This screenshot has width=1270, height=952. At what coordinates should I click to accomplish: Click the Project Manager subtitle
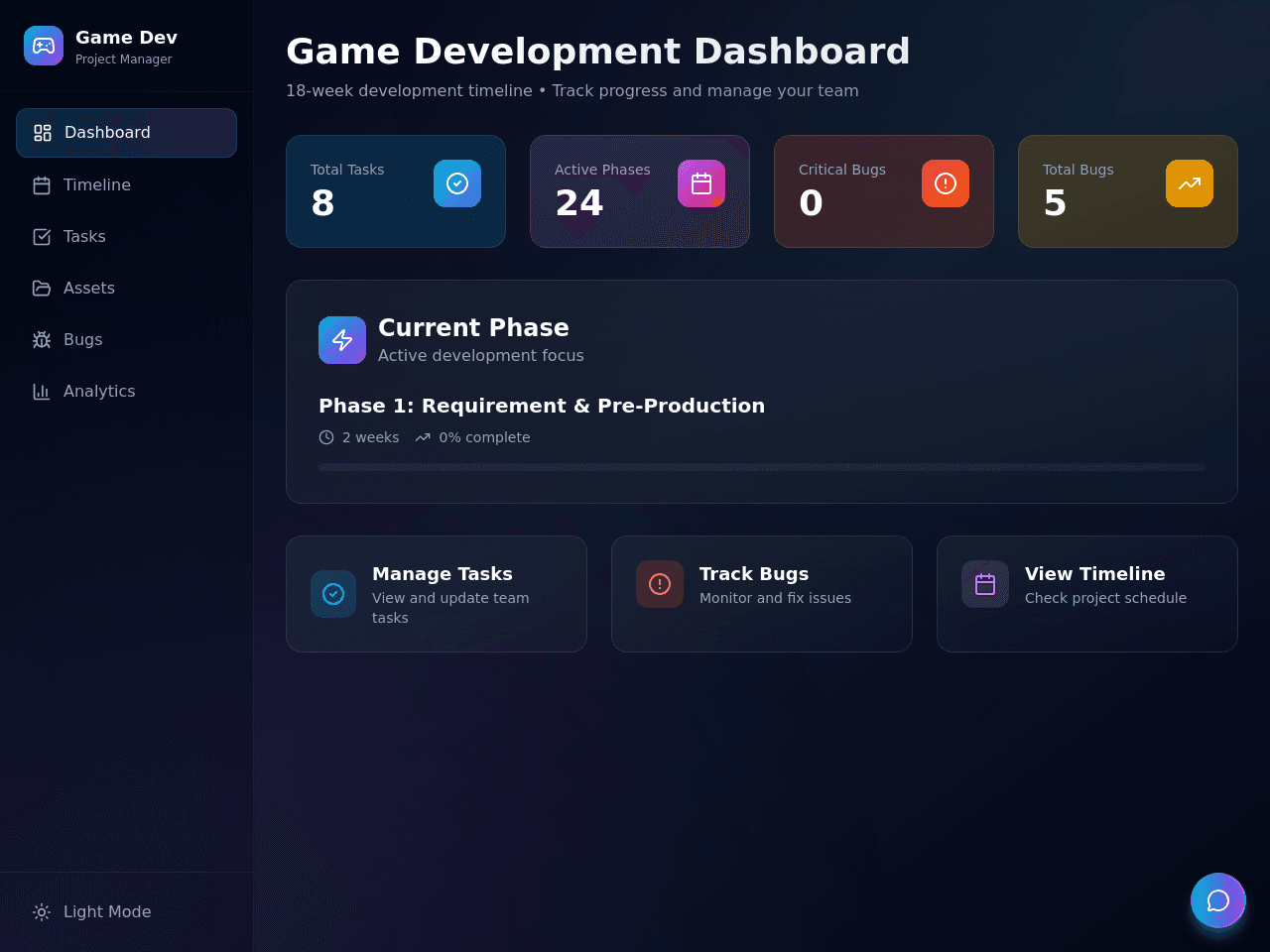point(124,59)
